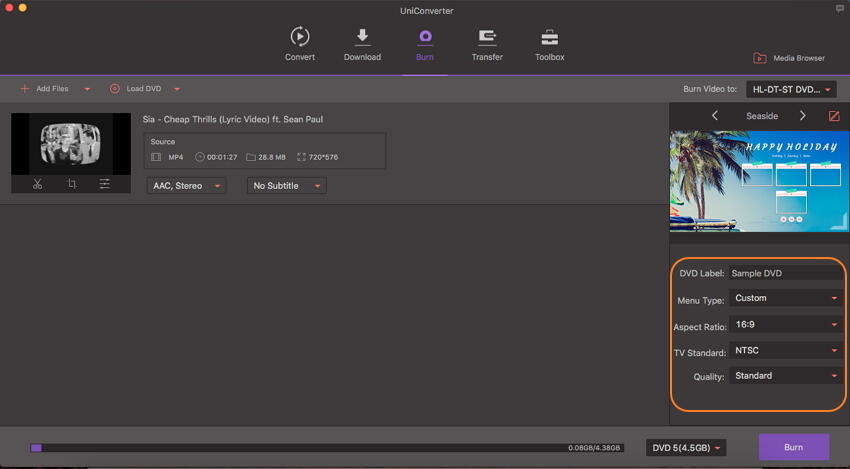
Task: Switch to previous DVD template arrow
Action: tap(714, 115)
